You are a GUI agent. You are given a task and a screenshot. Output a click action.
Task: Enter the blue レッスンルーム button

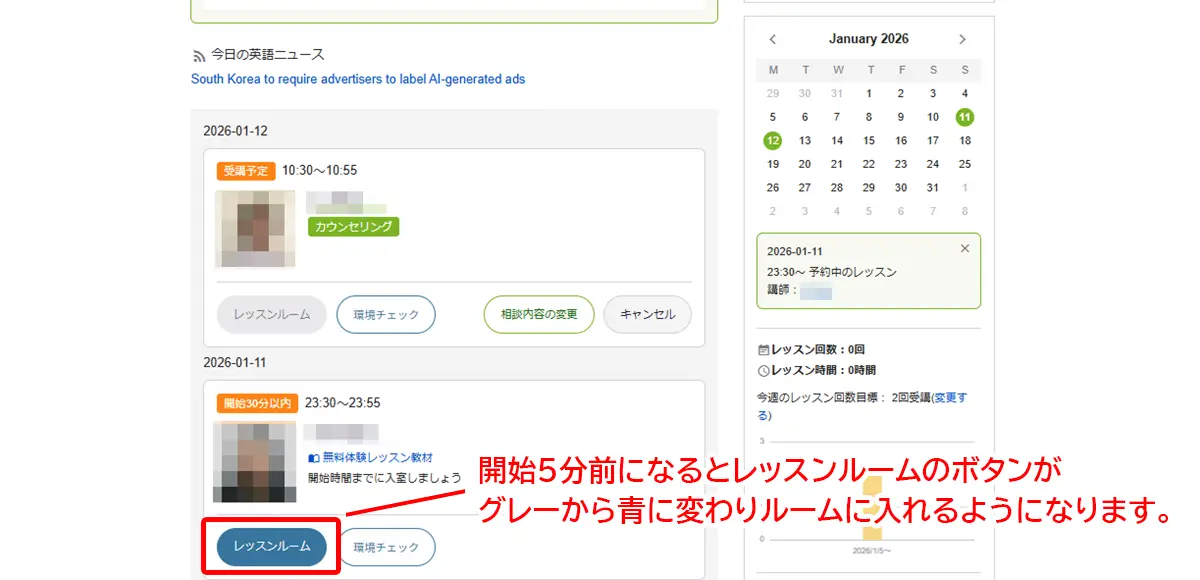point(271,547)
